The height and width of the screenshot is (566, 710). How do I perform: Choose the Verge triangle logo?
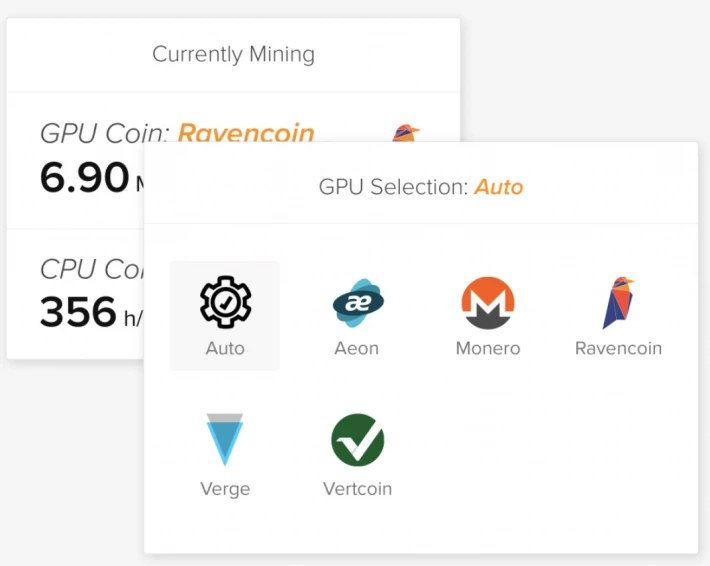225,439
